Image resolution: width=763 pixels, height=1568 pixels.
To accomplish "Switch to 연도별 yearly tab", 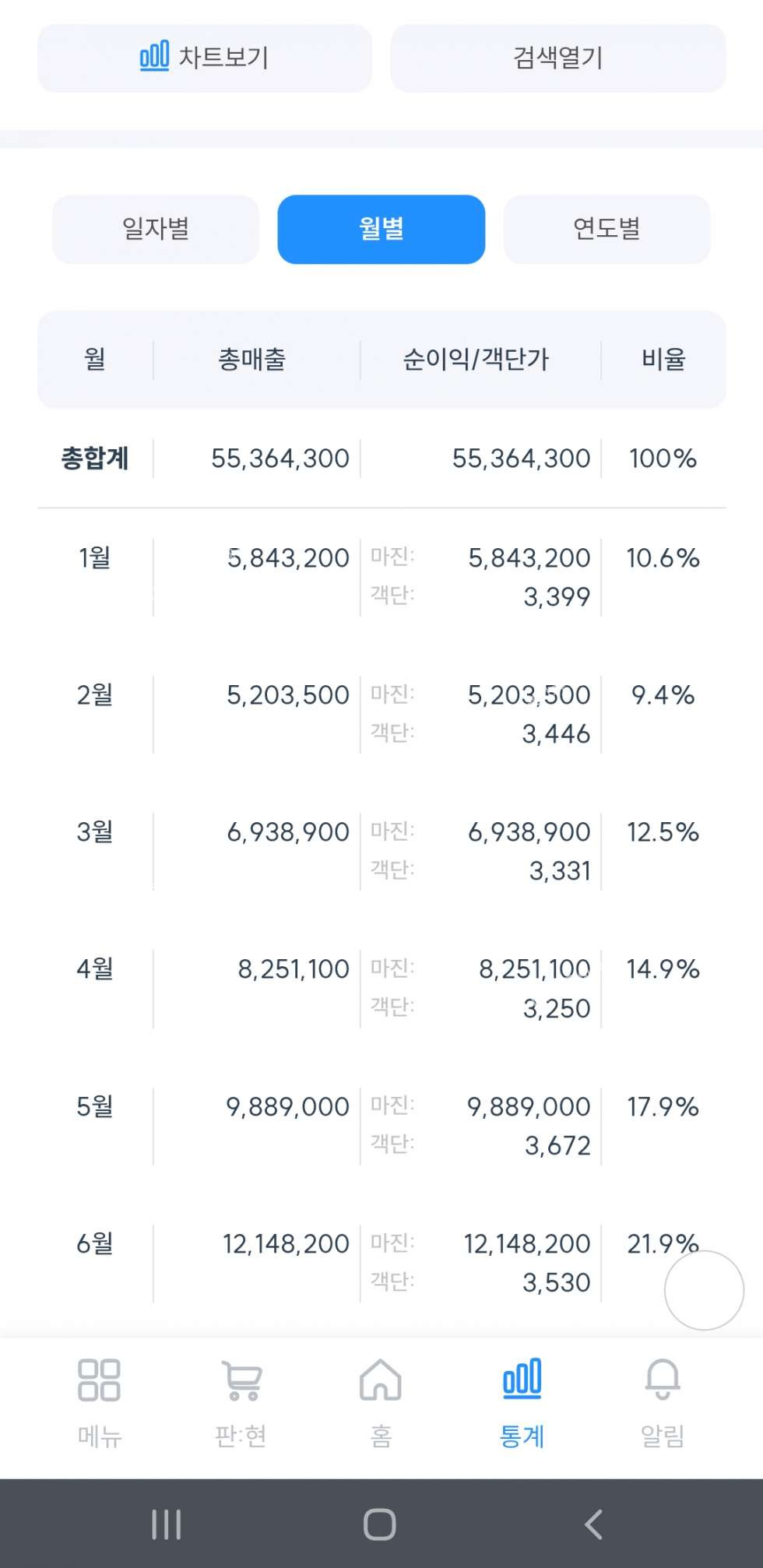I will (607, 229).
